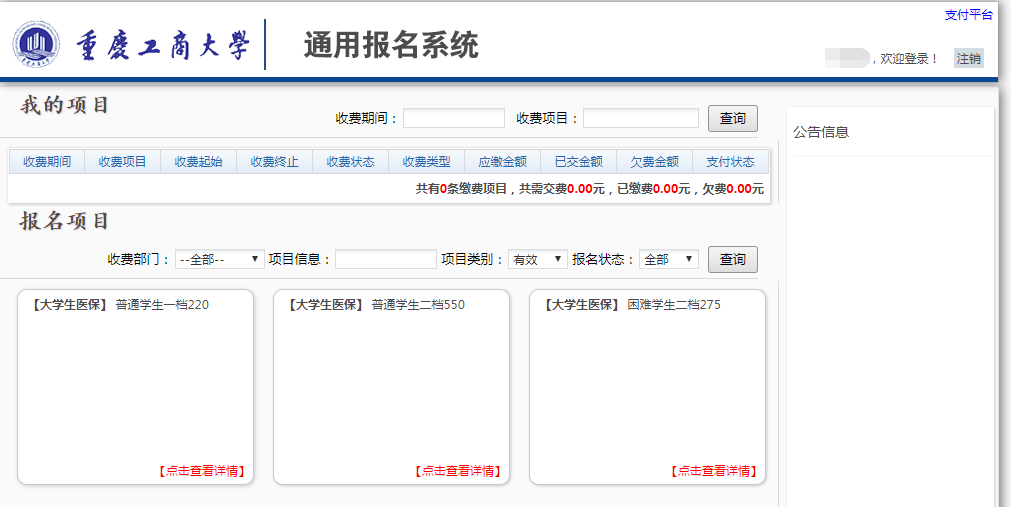The height and width of the screenshot is (507, 1011).
Task: Open the 项目类别 dropdown showing 有效
Action: click(x=537, y=259)
